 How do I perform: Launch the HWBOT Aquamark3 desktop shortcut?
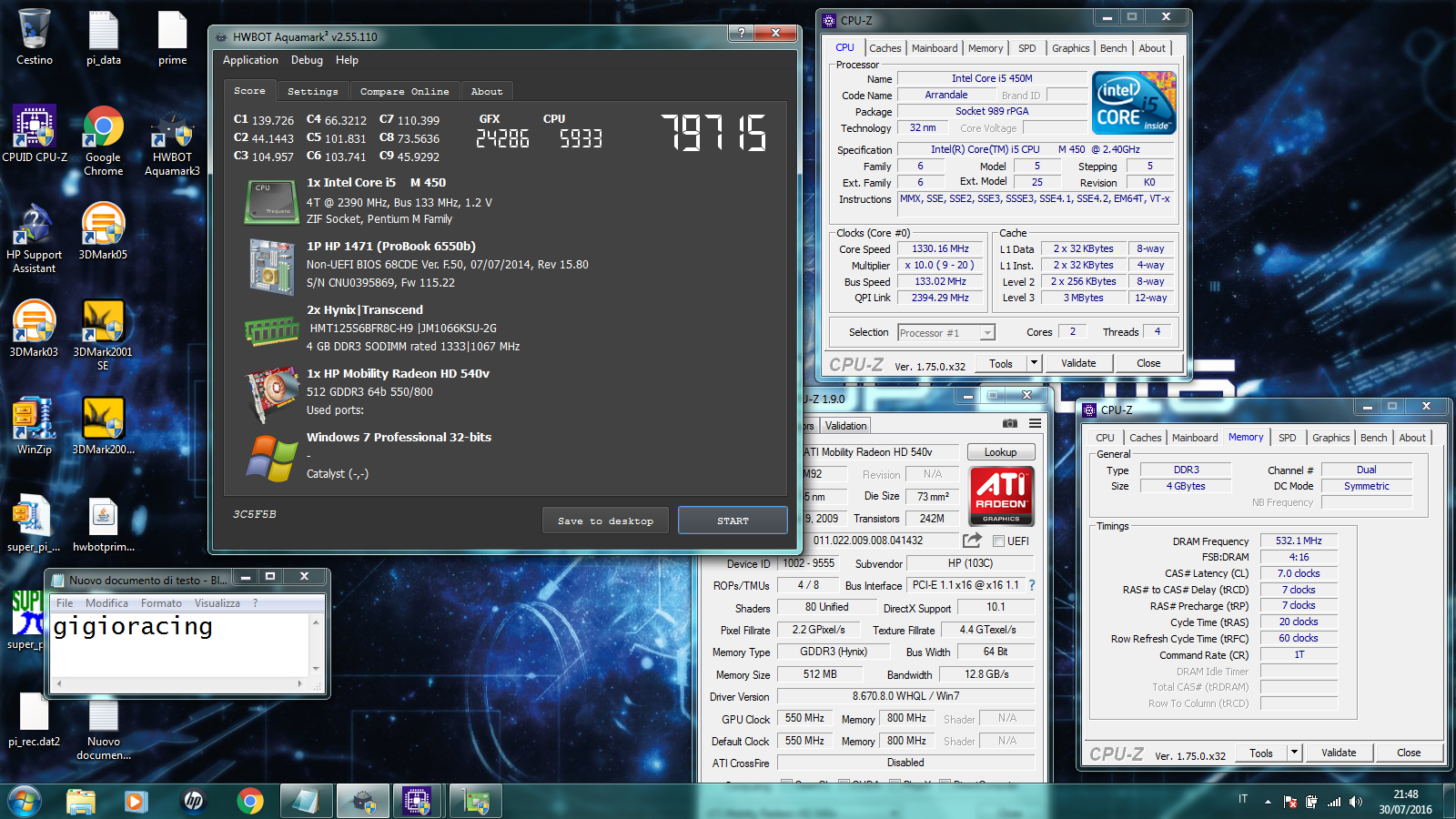pos(172,141)
